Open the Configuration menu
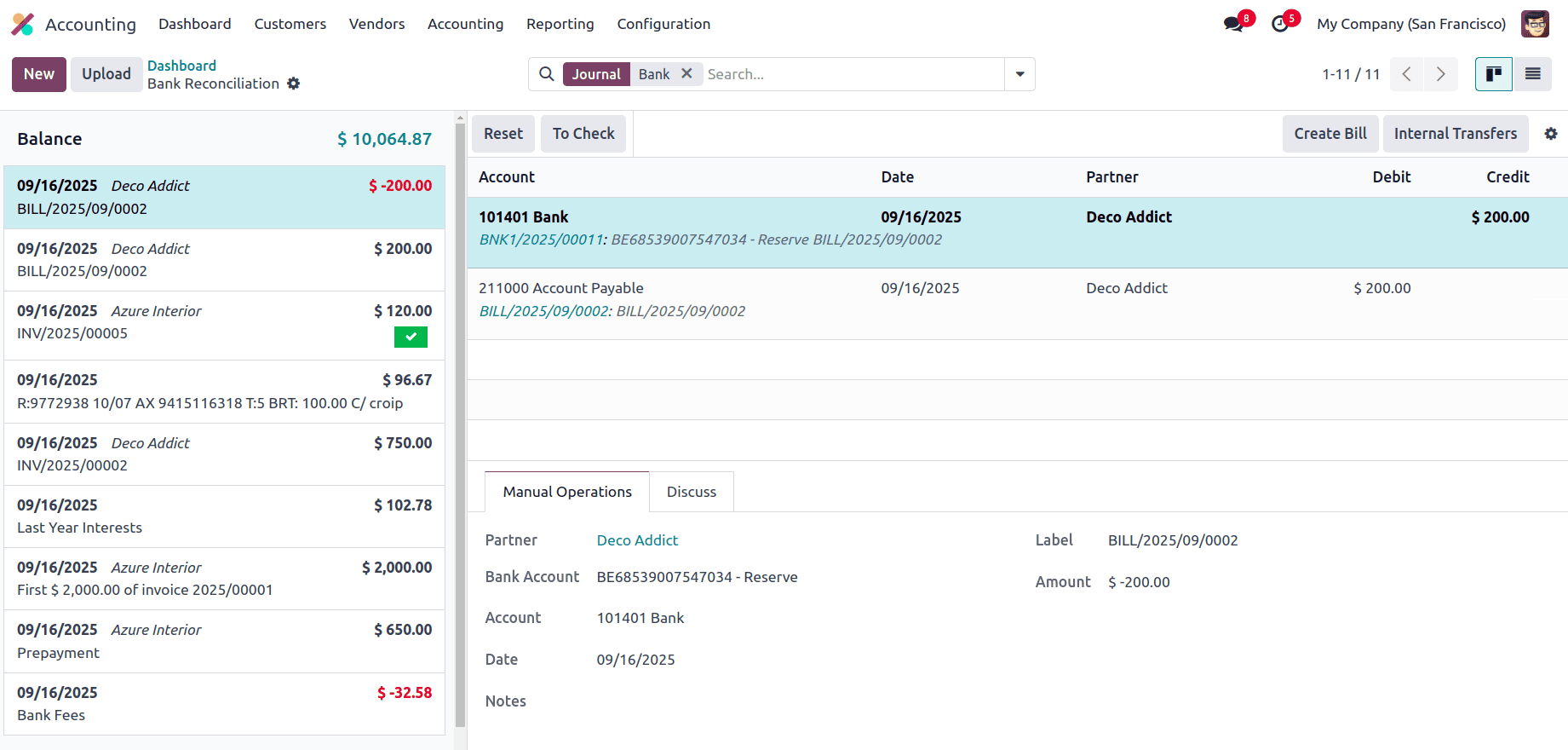Viewport: 1568px width, 750px height. tap(663, 24)
